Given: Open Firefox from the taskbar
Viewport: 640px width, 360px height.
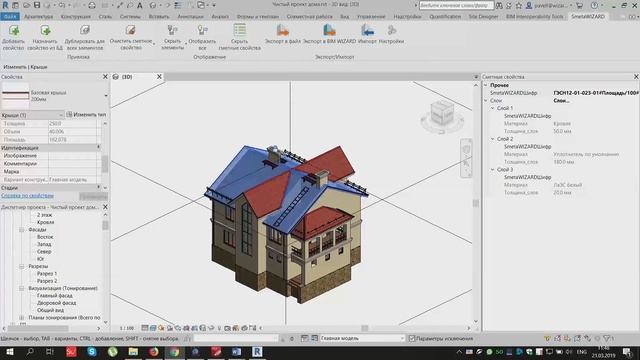Looking at the screenshot, I should pos(154,352).
